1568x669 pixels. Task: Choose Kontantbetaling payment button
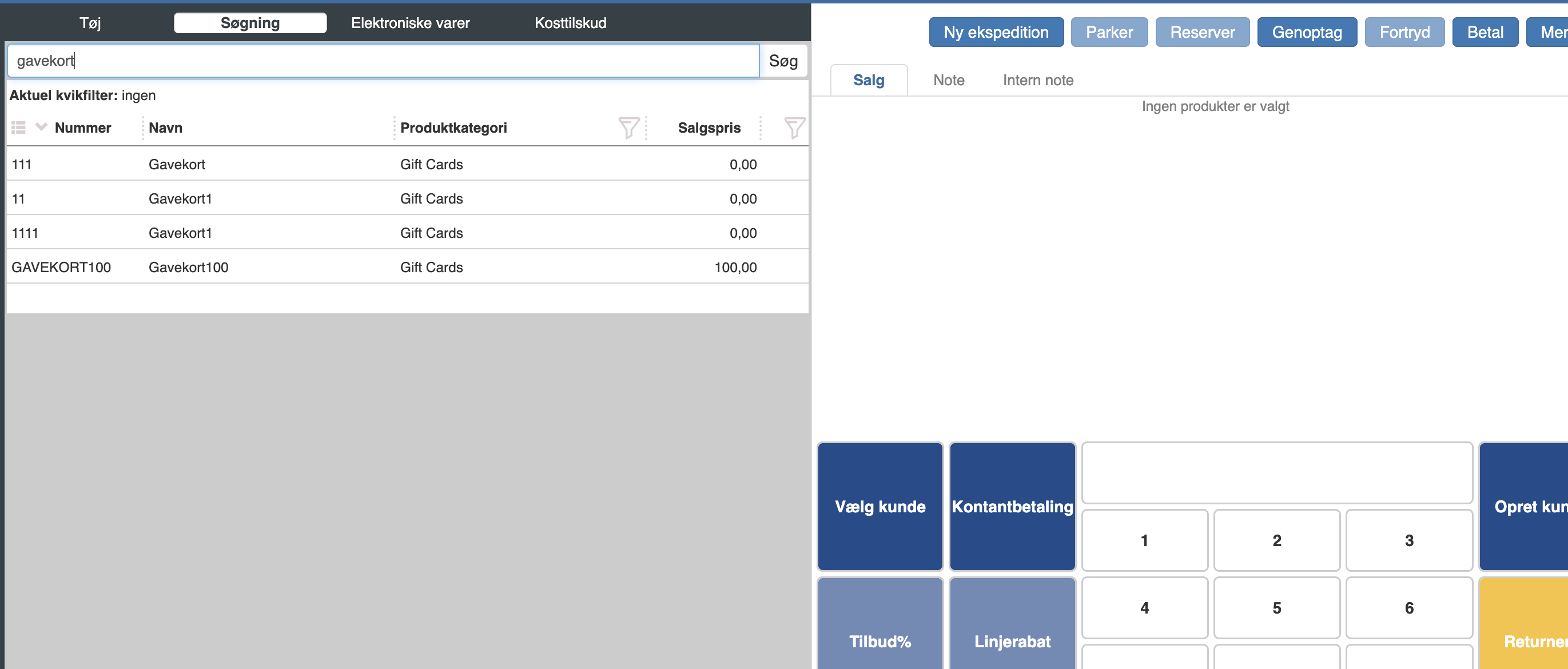pos(1012,506)
